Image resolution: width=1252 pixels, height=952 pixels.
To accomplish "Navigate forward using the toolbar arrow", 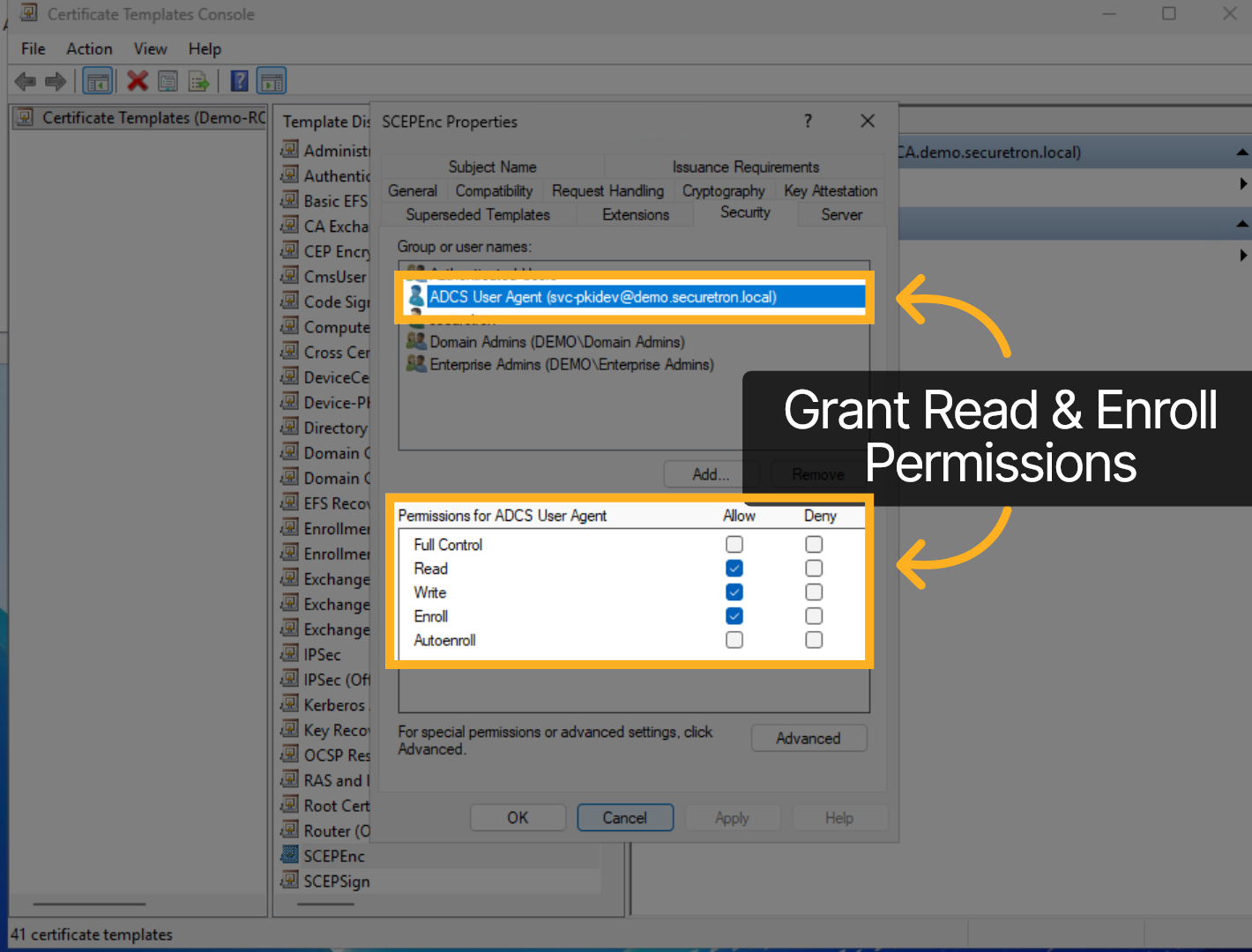I will (55, 80).
